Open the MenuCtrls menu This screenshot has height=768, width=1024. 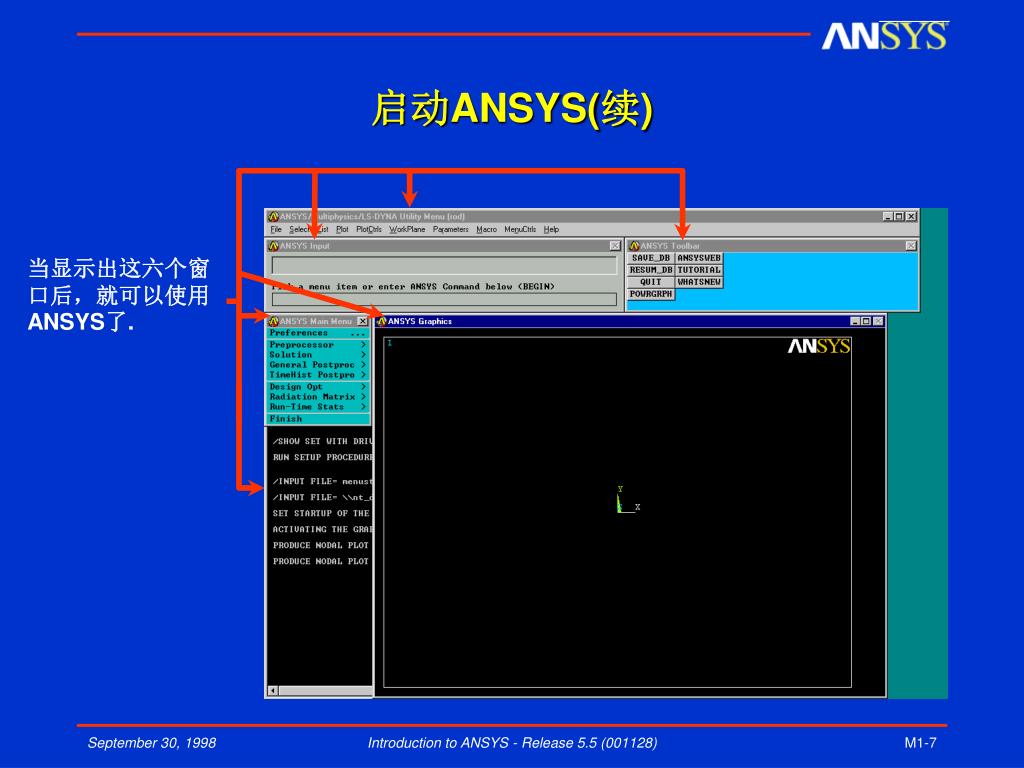point(520,229)
